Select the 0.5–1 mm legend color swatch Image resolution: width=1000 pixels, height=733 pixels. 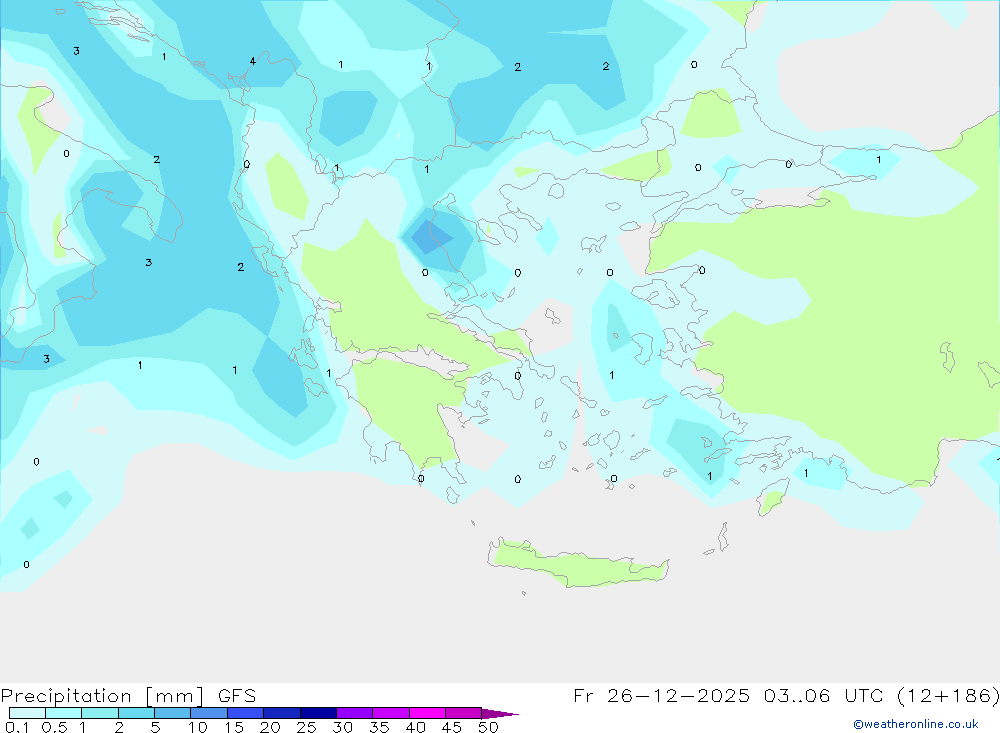pos(64,713)
